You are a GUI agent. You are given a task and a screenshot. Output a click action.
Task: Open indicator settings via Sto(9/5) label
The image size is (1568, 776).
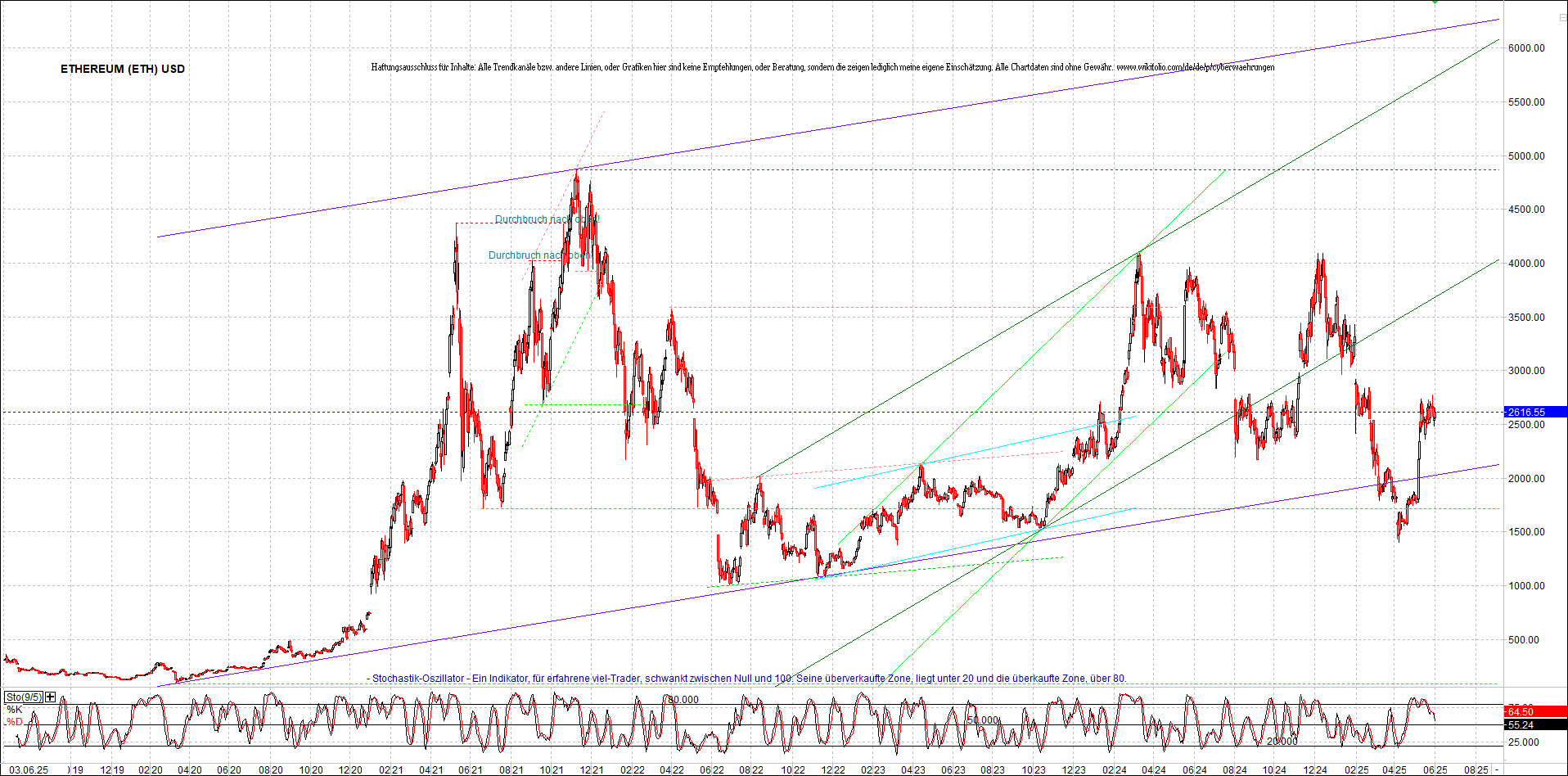click(x=24, y=697)
